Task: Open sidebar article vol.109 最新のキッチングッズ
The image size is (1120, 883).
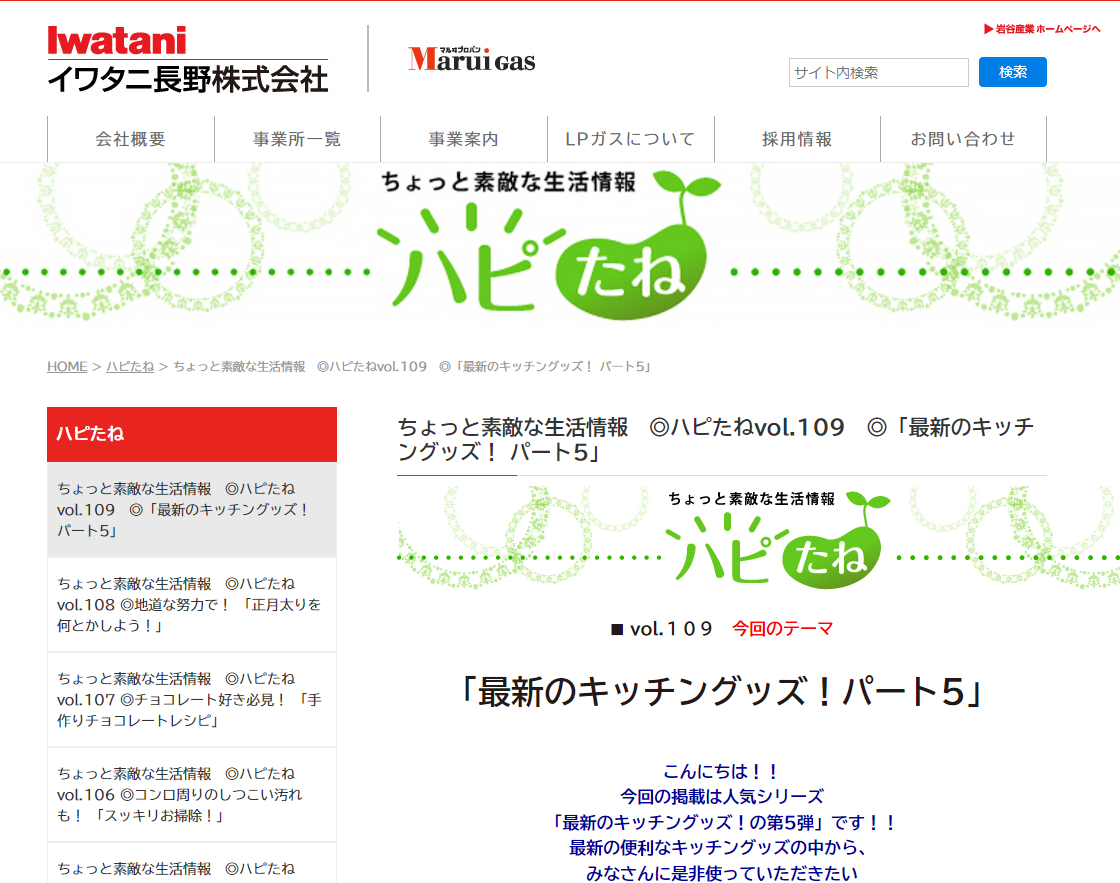Action: [x=192, y=509]
